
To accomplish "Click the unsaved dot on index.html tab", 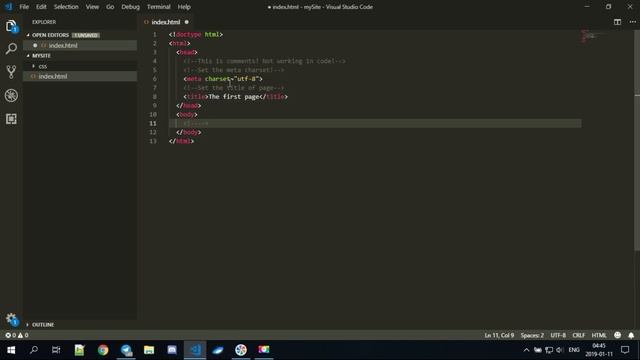I will 187,22.
